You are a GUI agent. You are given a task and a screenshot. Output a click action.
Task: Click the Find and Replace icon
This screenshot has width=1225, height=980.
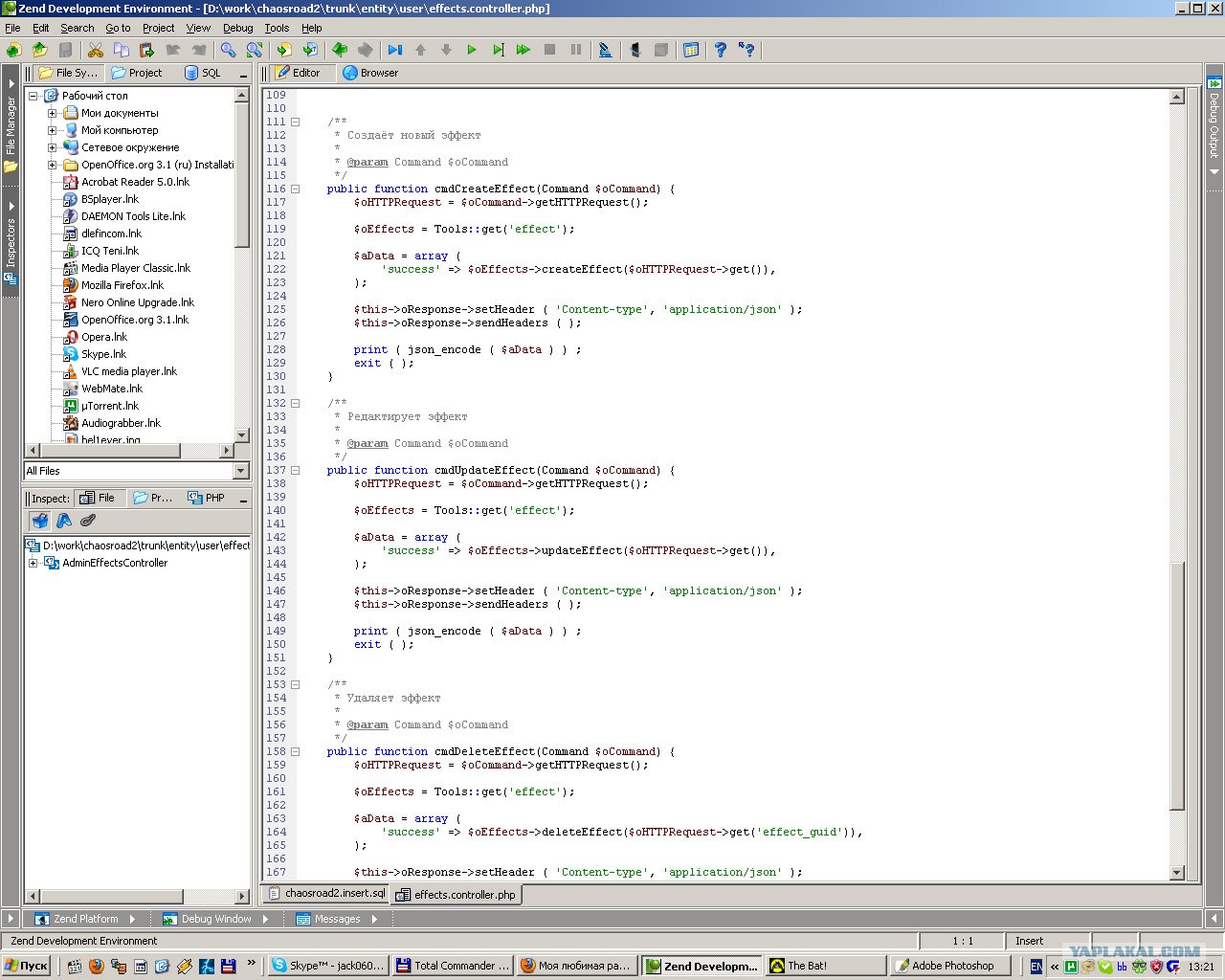(x=255, y=50)
